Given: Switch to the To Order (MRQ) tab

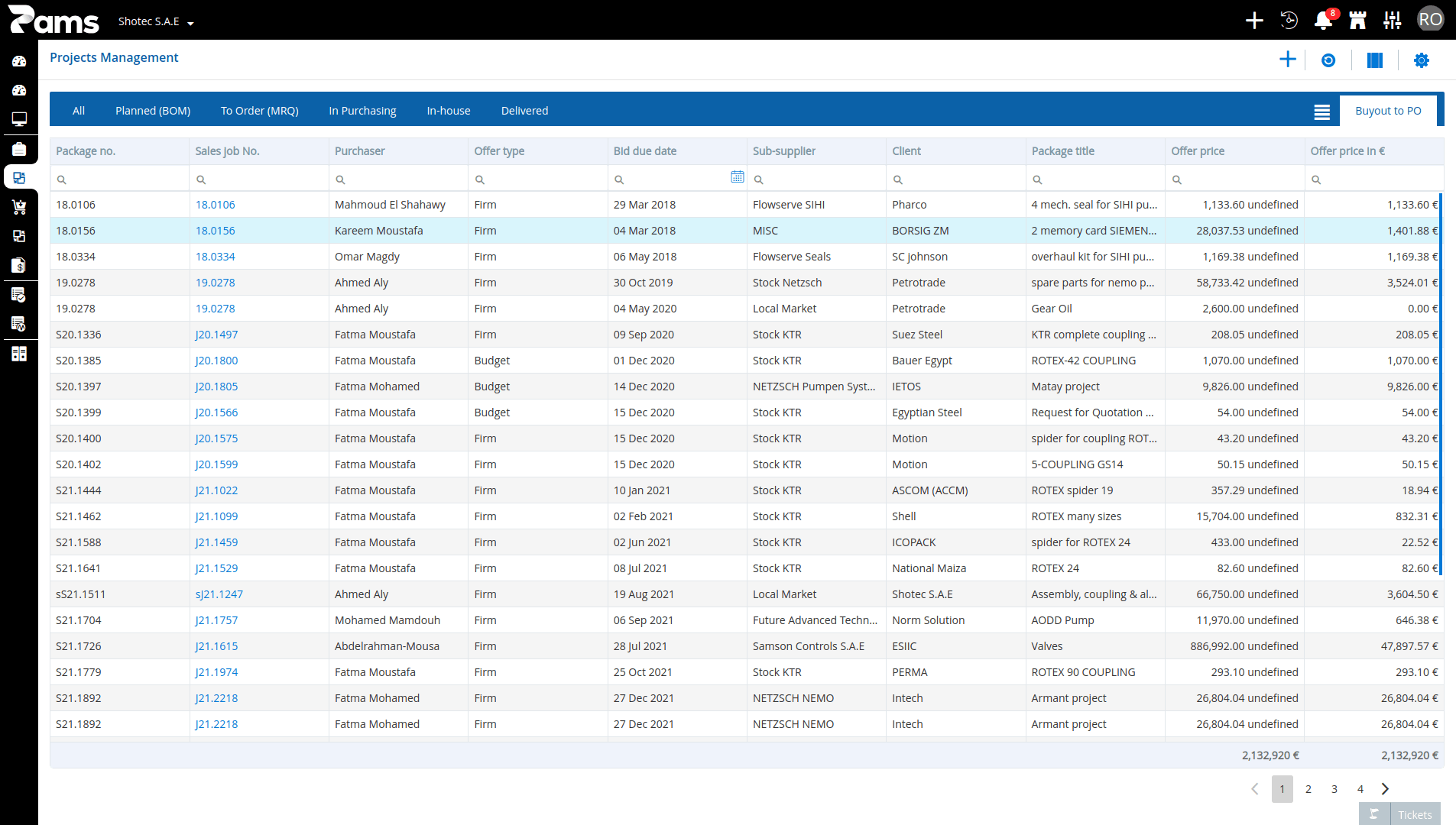Looking at the screenshot, I should click(260, 111).
